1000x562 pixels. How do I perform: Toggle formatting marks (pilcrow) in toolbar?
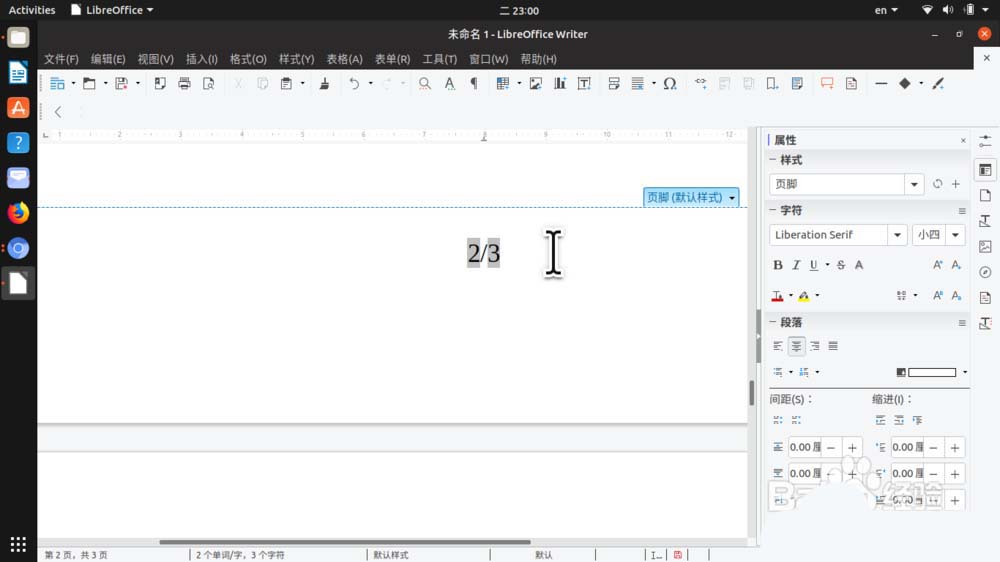coord(473,84)
